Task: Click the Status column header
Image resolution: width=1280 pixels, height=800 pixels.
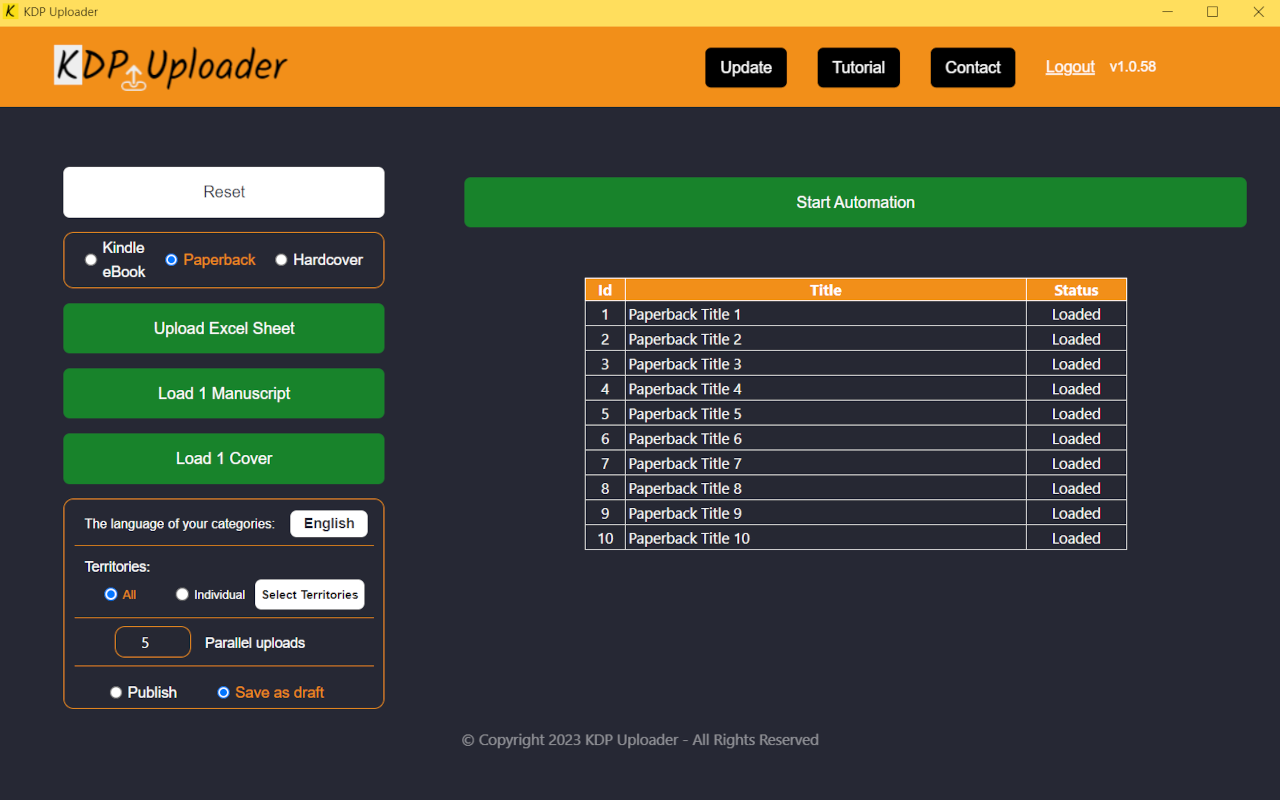Action: (1076, 290)
